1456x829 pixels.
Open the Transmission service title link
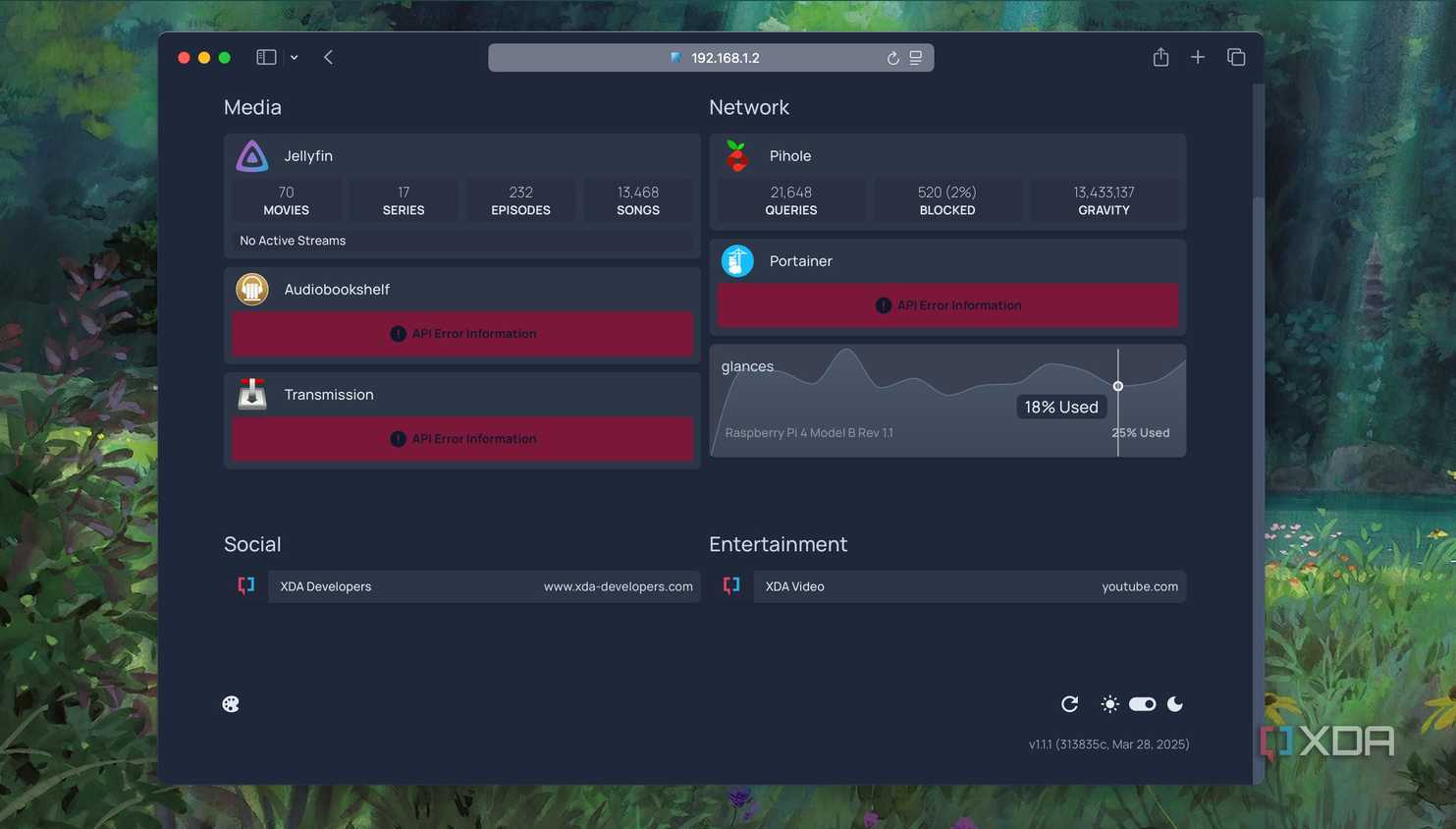[329, 395]
